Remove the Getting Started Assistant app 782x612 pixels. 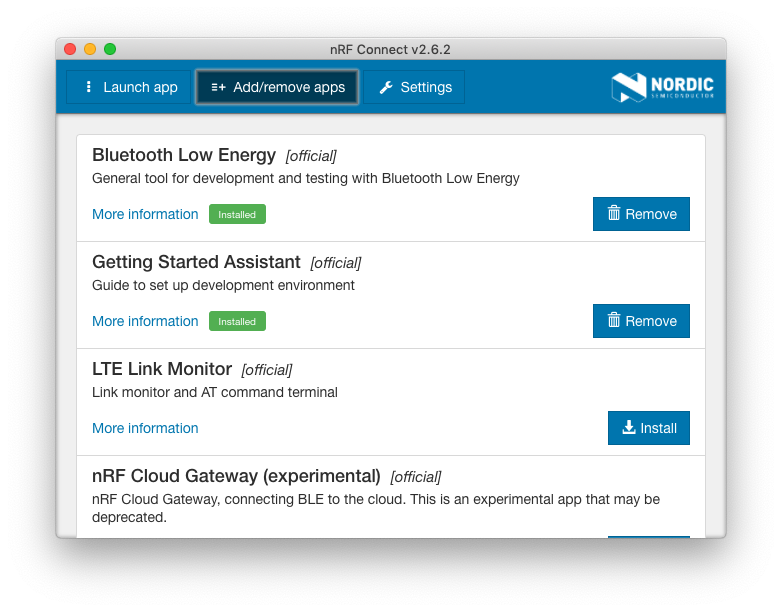[641, 321]
